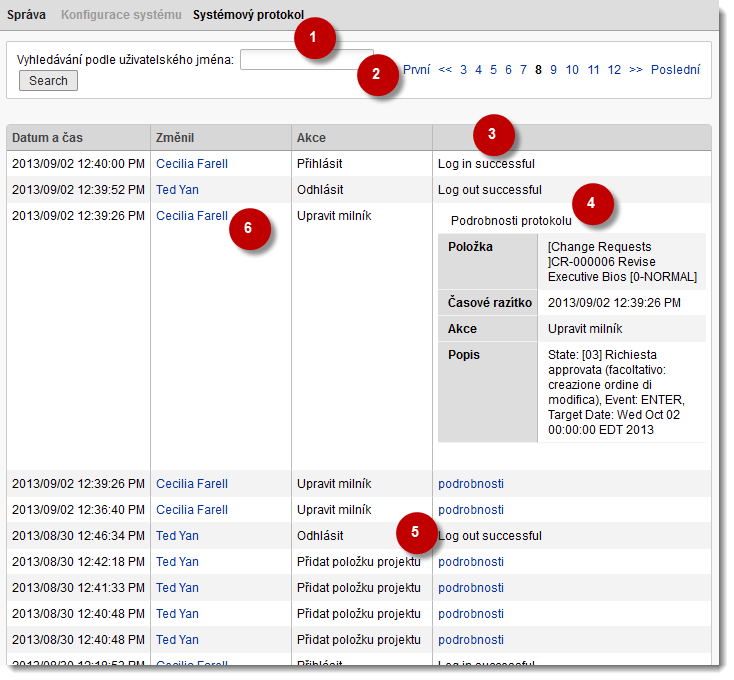Viewport: 734px width, 680px height.
Task: Open page 3 of the log
Action: coord(463,70)
